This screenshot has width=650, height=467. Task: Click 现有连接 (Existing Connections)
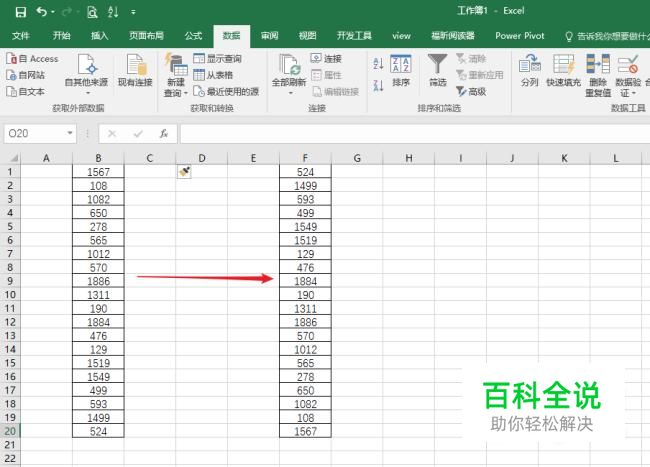coord(135,70)
